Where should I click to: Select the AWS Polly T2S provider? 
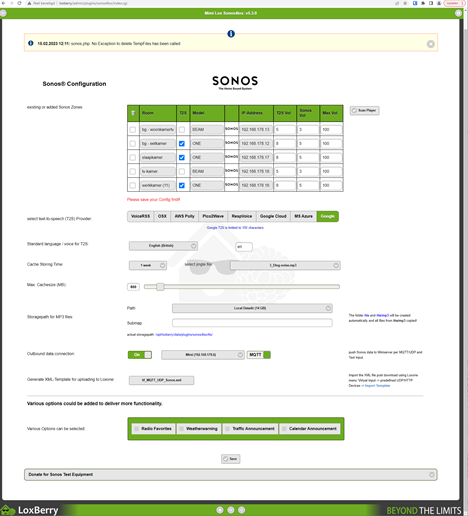tap(185, 216)
